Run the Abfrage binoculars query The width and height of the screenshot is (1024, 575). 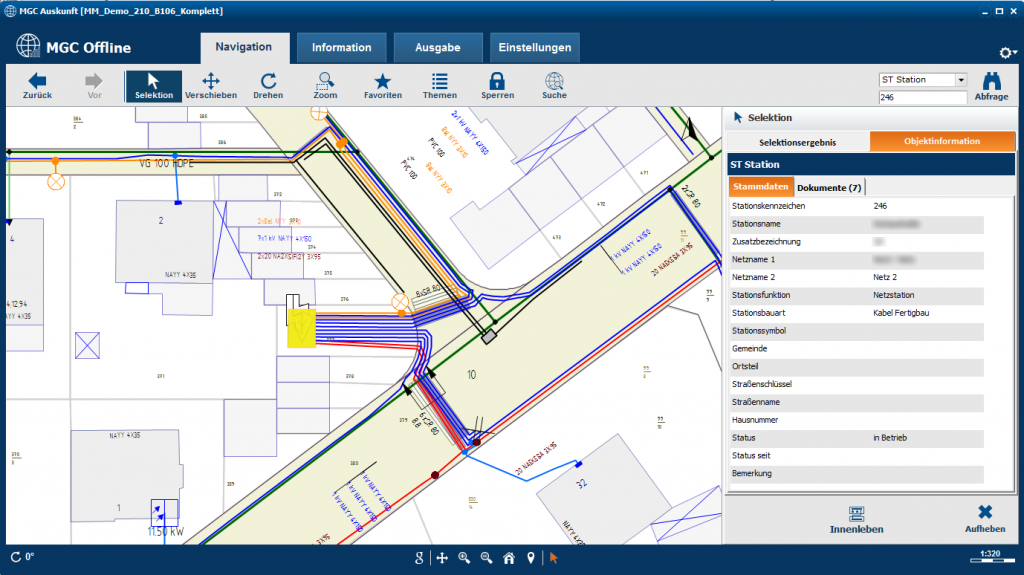click(991, 86)
